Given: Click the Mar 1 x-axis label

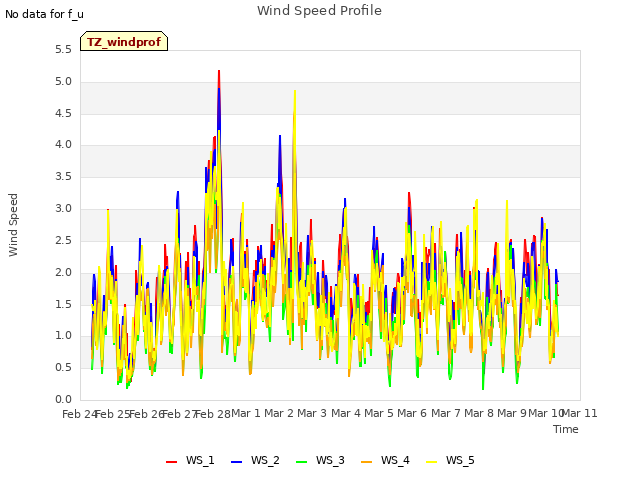Looking at the screenshot, I should [x=246, y=413].
